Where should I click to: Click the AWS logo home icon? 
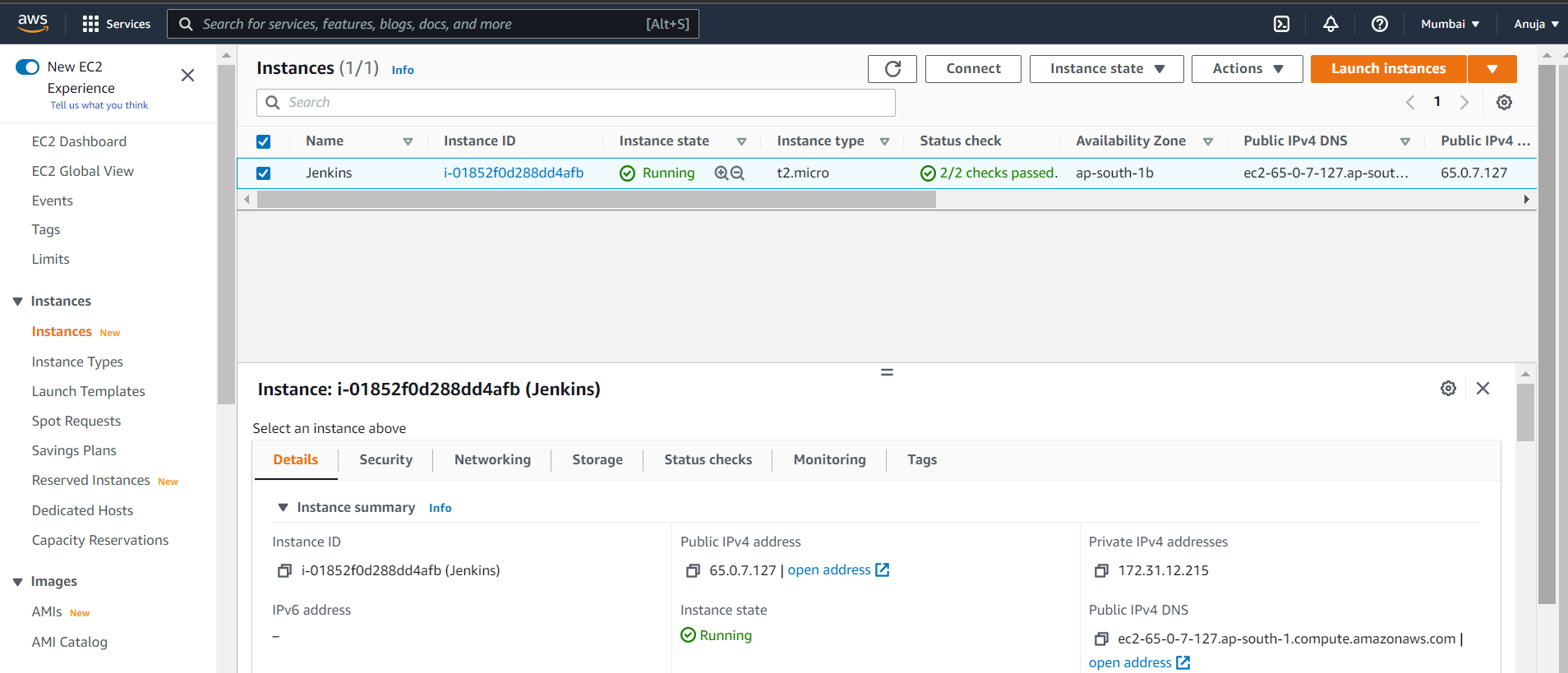(x=33, y=23)
